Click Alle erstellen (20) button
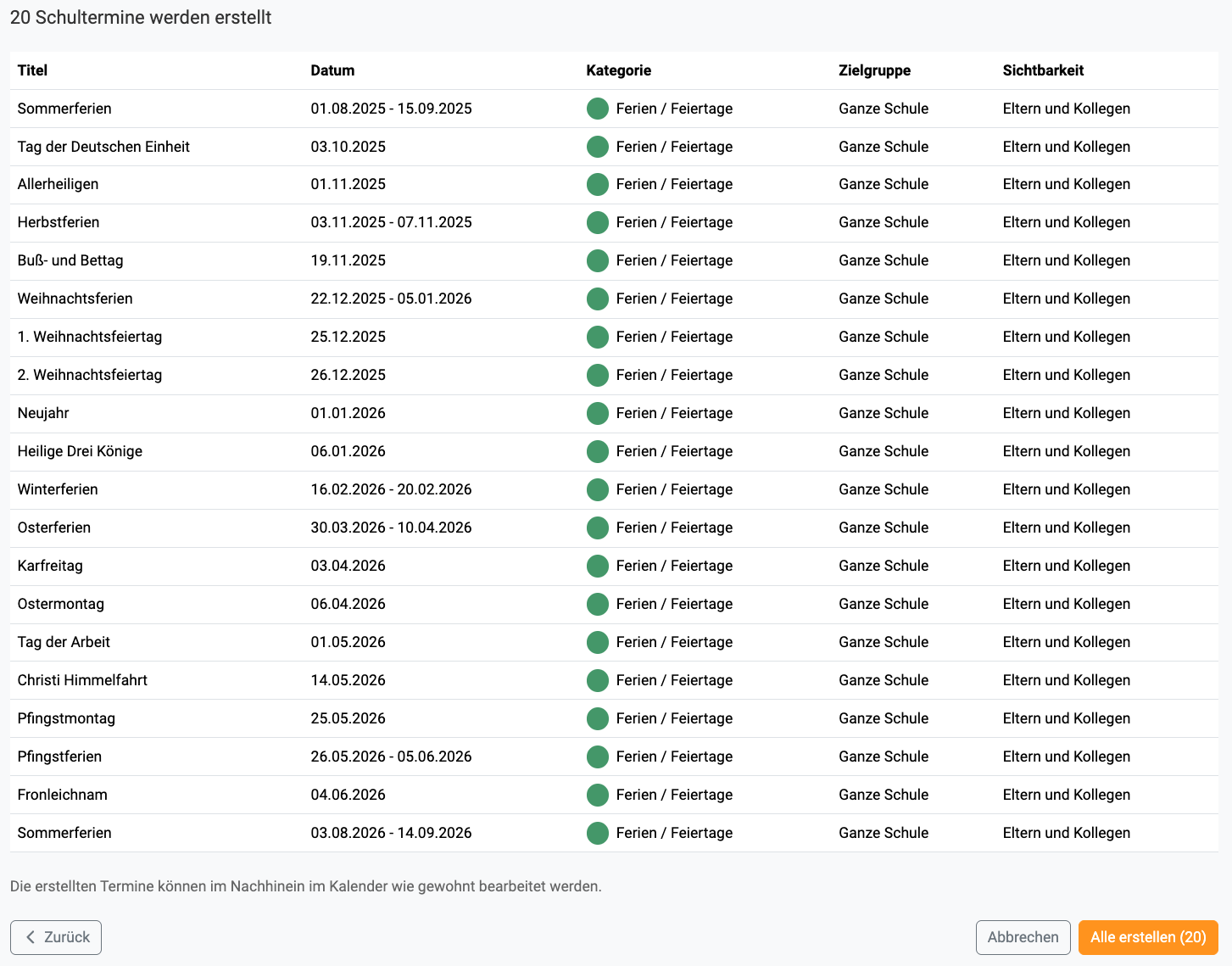This screenshot has width=1232, height=966. [1147, 937]
